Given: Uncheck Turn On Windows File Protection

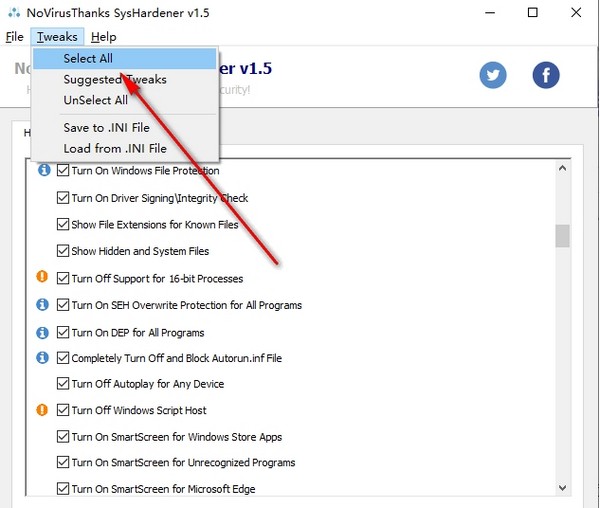Looking at the screenshot, I should pos(63,170).
